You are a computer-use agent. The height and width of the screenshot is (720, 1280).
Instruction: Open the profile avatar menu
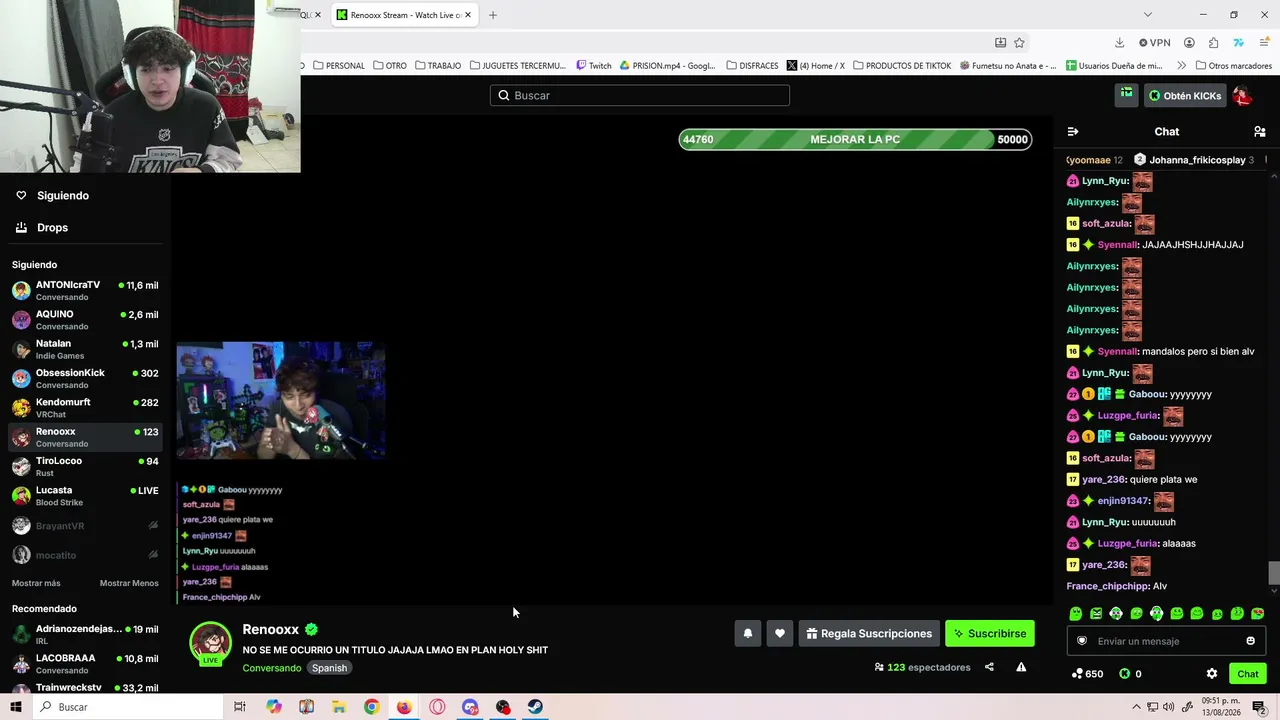(x=1242, y=96)
